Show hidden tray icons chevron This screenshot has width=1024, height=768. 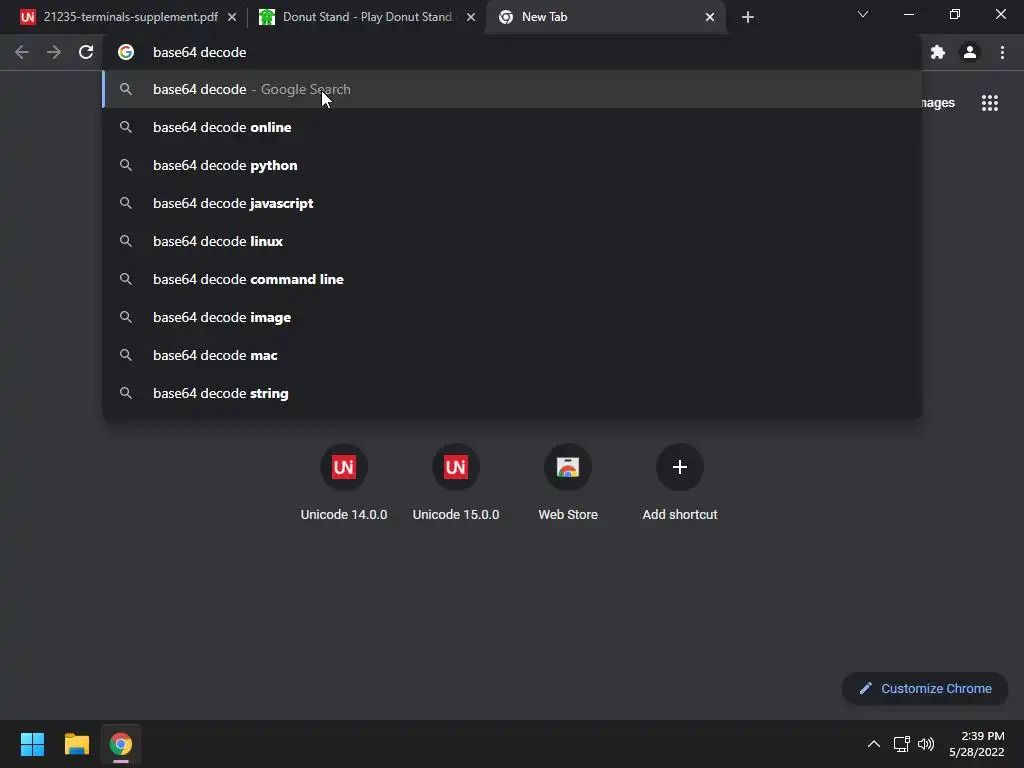coord(874,744)
